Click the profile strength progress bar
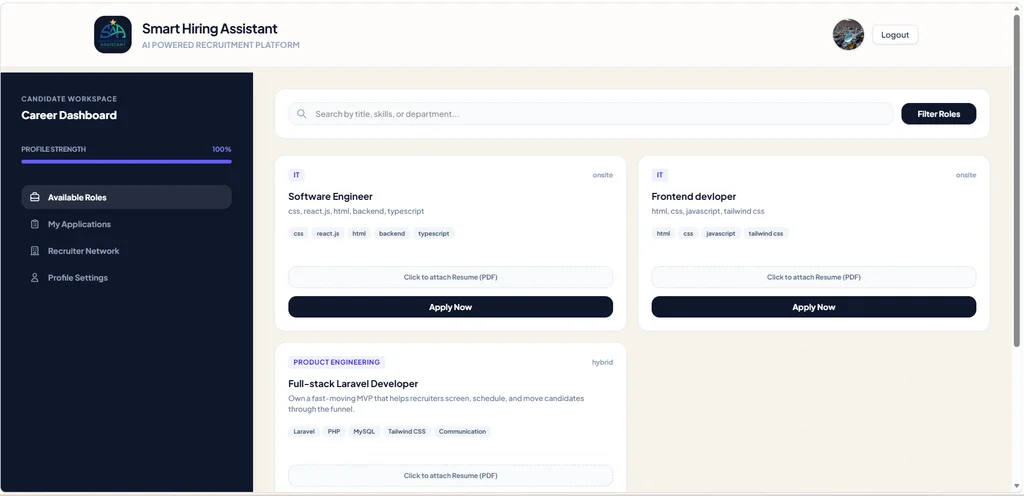The width and height of the screenshot is (1024, 496). tap(126, 161)
